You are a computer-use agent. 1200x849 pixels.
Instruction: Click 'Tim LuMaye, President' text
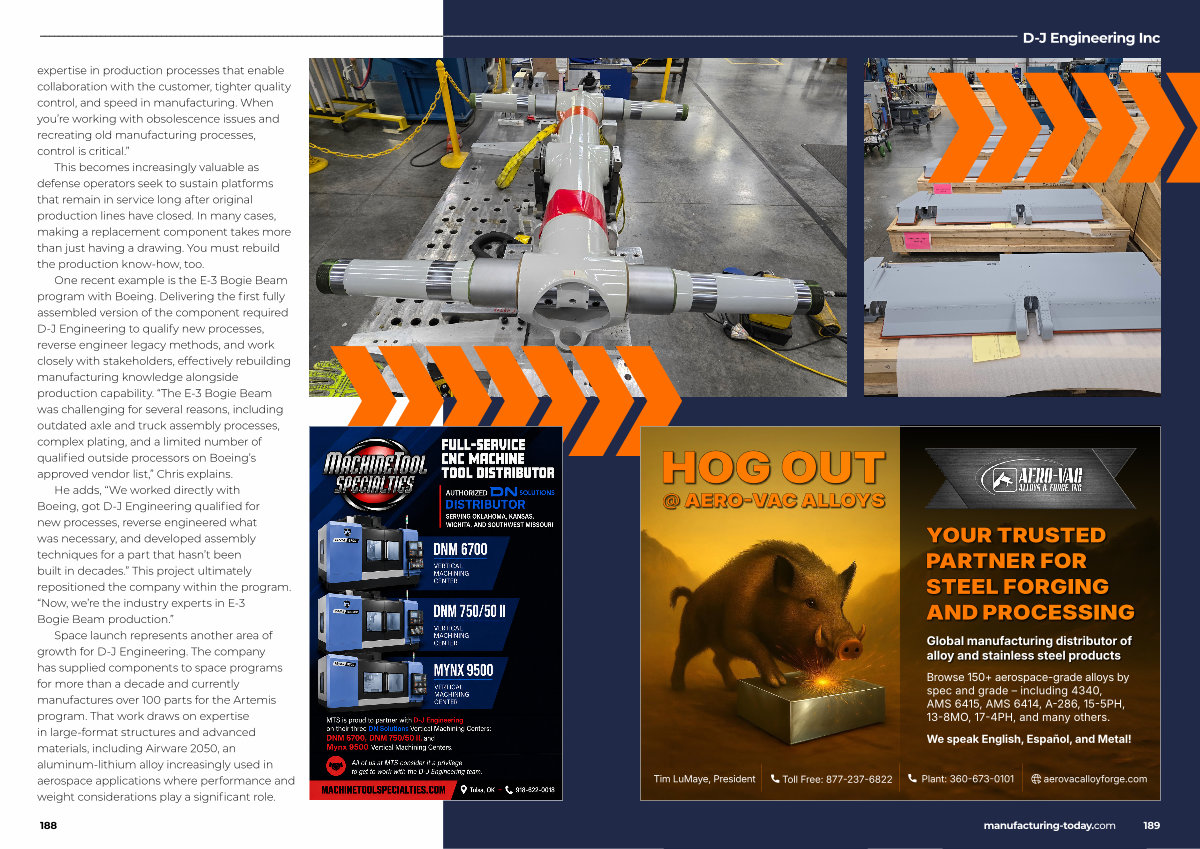click(704, 778)
